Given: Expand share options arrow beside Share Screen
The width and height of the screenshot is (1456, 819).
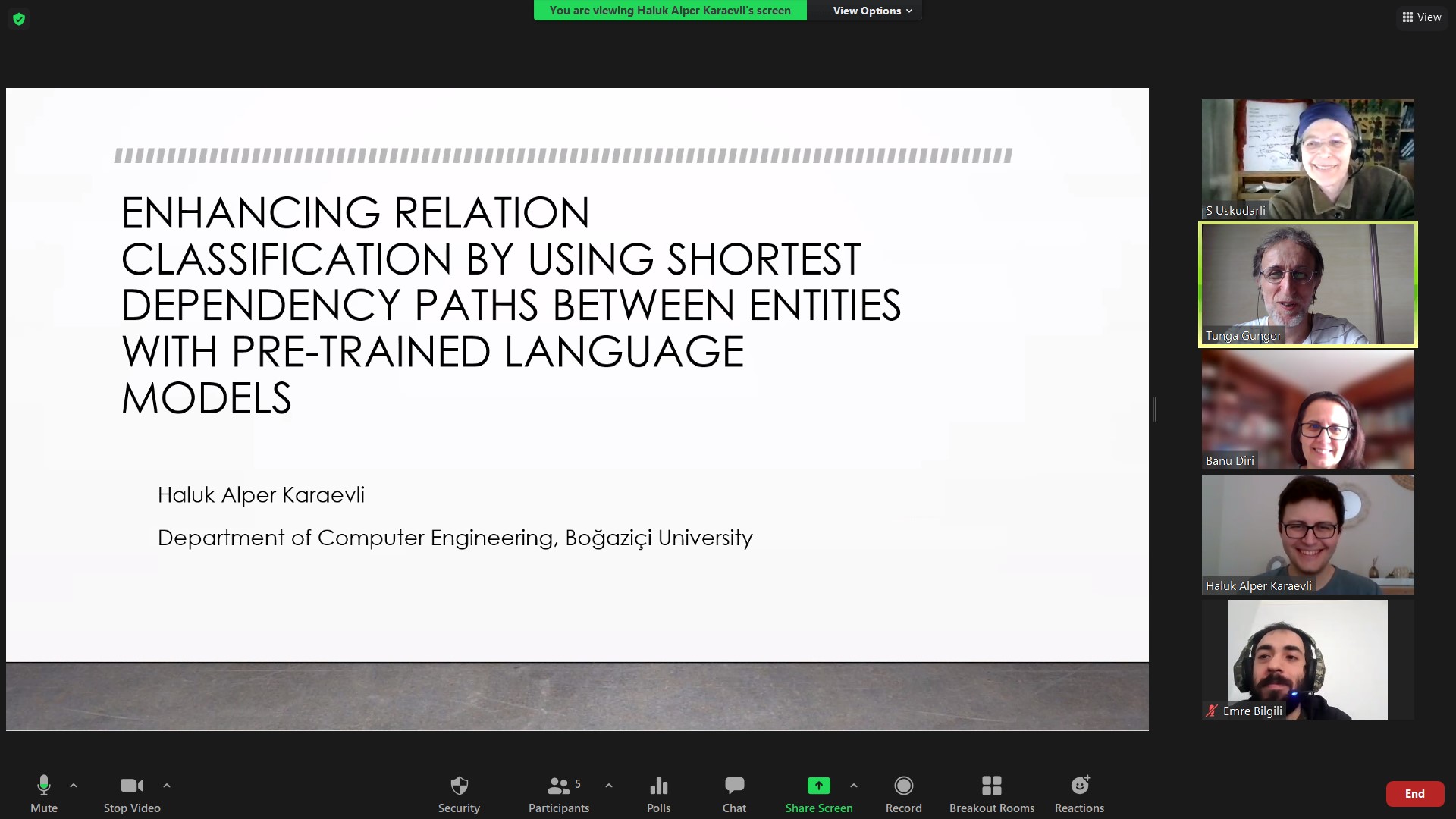Looking at the screenshot, I should (x=854, y=786).
